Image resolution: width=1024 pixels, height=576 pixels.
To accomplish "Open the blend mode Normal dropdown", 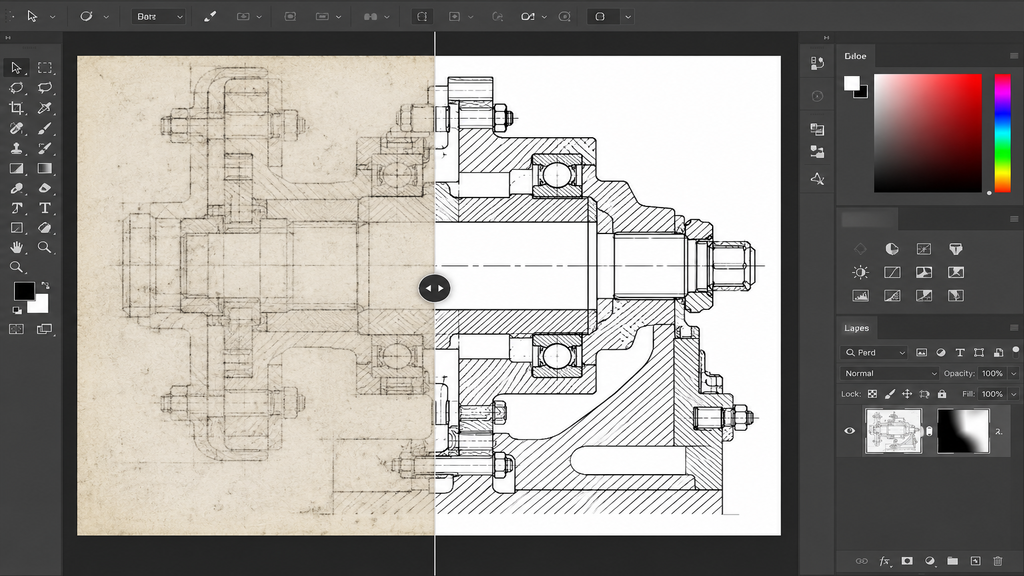I will point(889,374).
